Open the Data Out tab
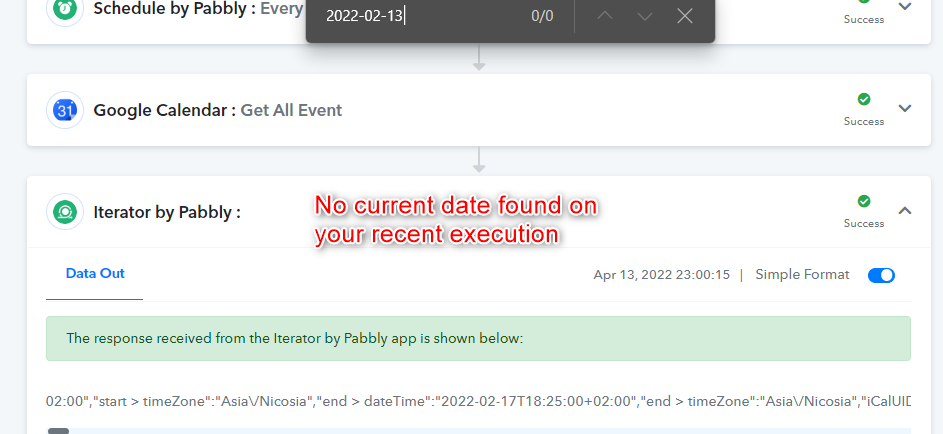The width and height of the screenshot is (943, 434). (x=95, y=274)
